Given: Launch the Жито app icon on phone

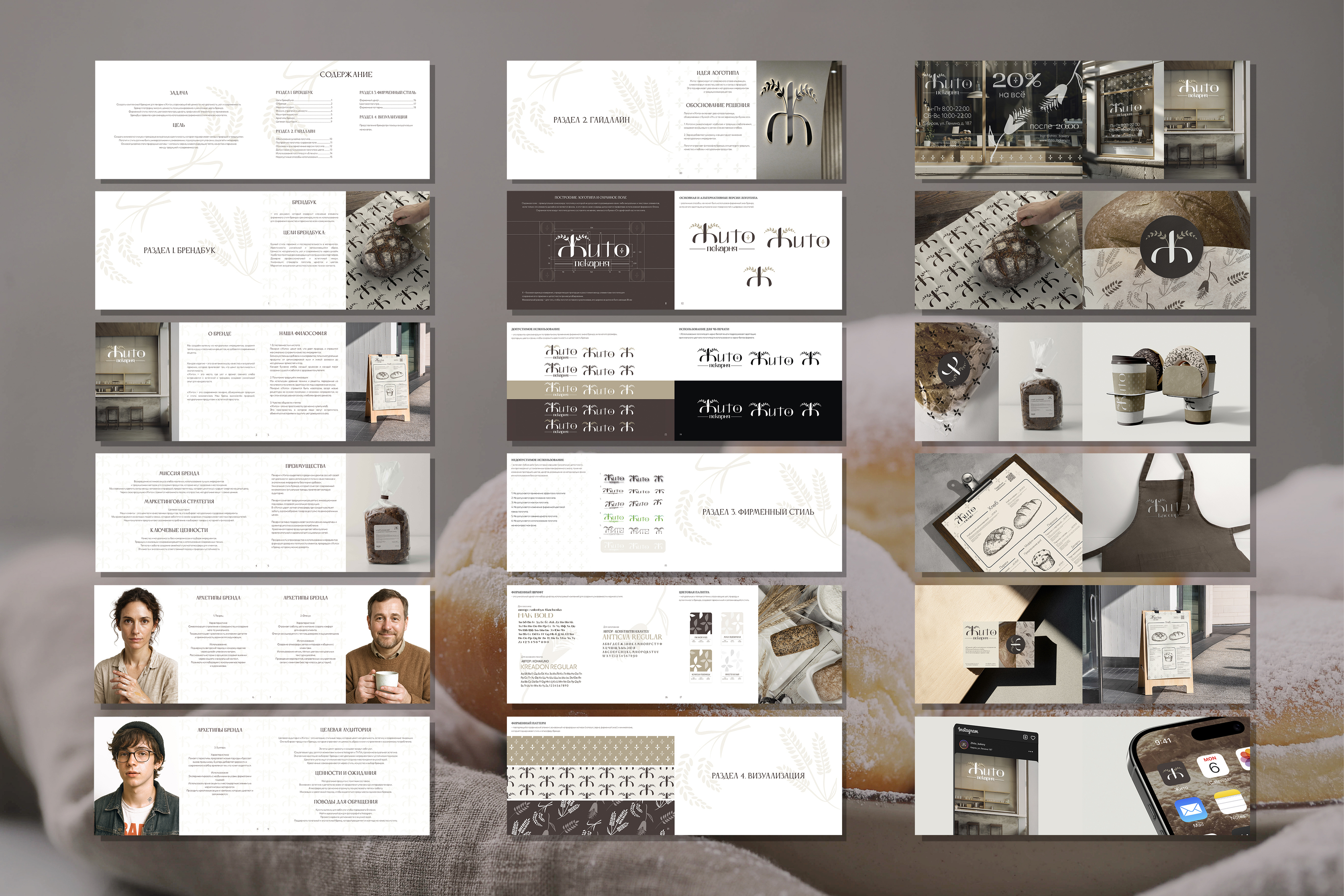Looking at the screenshot, I should (1174, 773).
